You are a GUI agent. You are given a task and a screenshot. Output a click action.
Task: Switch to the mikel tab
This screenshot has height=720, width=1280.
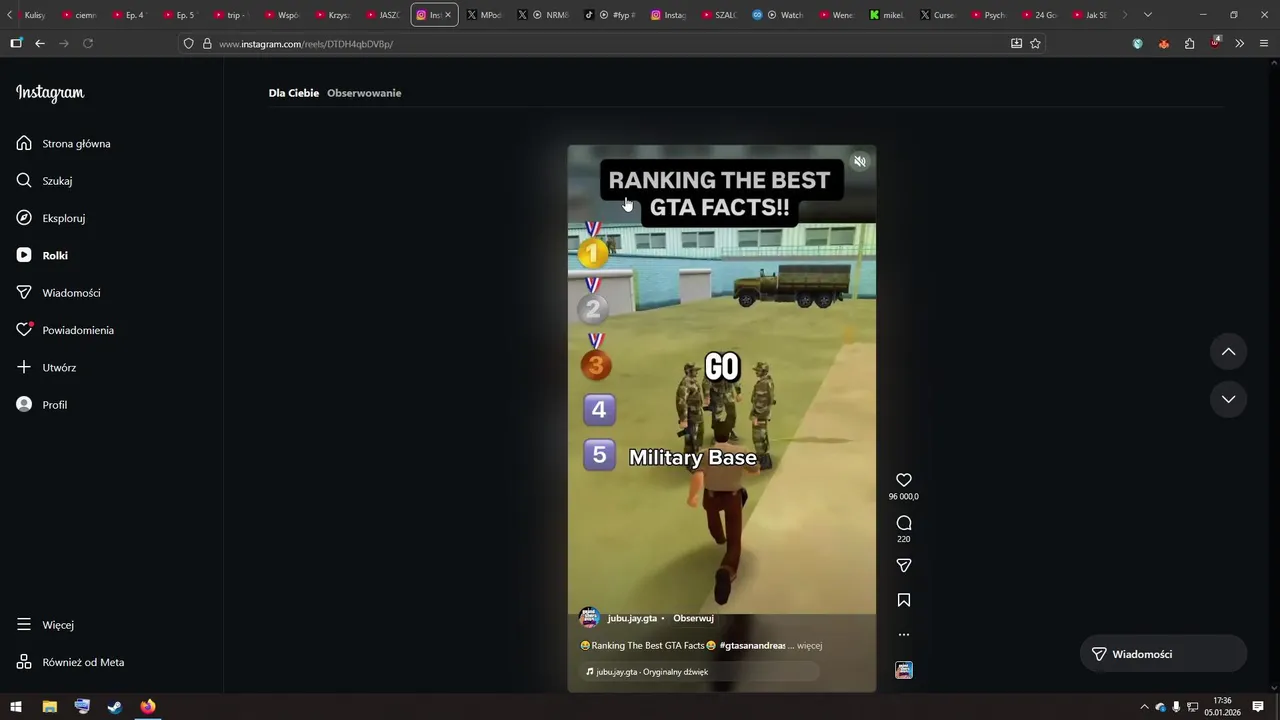[886, 15]
